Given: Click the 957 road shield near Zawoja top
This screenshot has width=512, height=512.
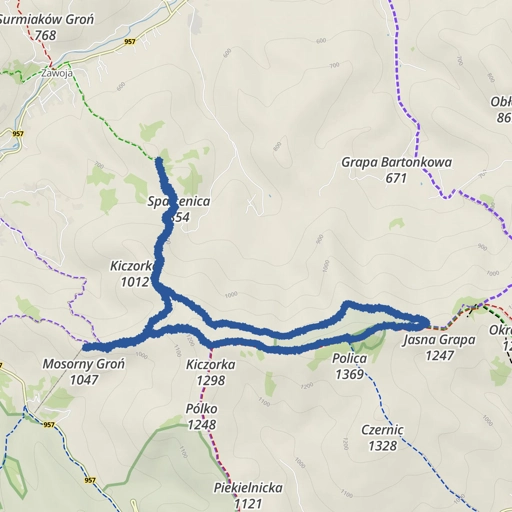Looking at the screenshot, I should coord(130,42).
